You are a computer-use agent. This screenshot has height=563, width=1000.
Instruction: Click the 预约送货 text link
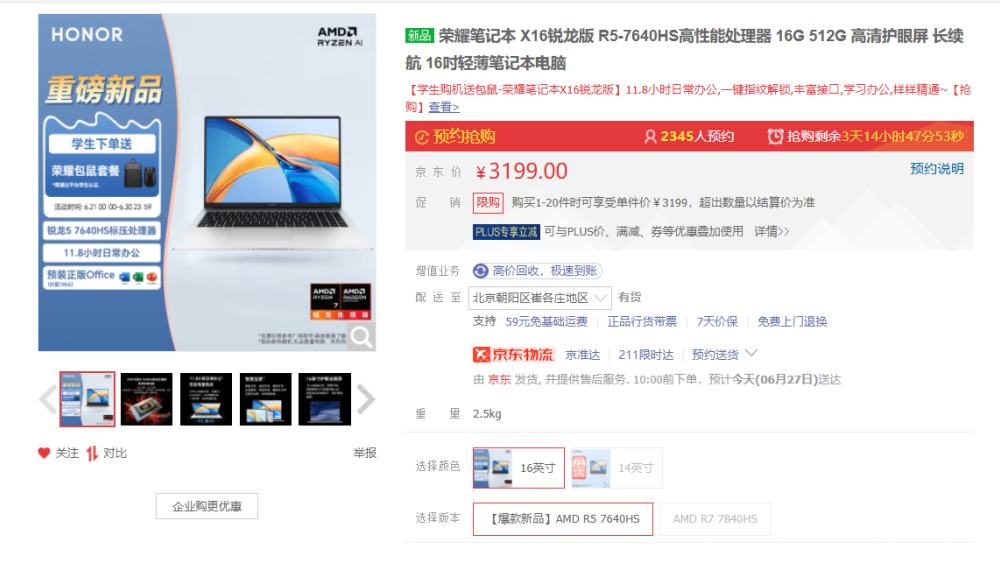click(x=715, y=355)
